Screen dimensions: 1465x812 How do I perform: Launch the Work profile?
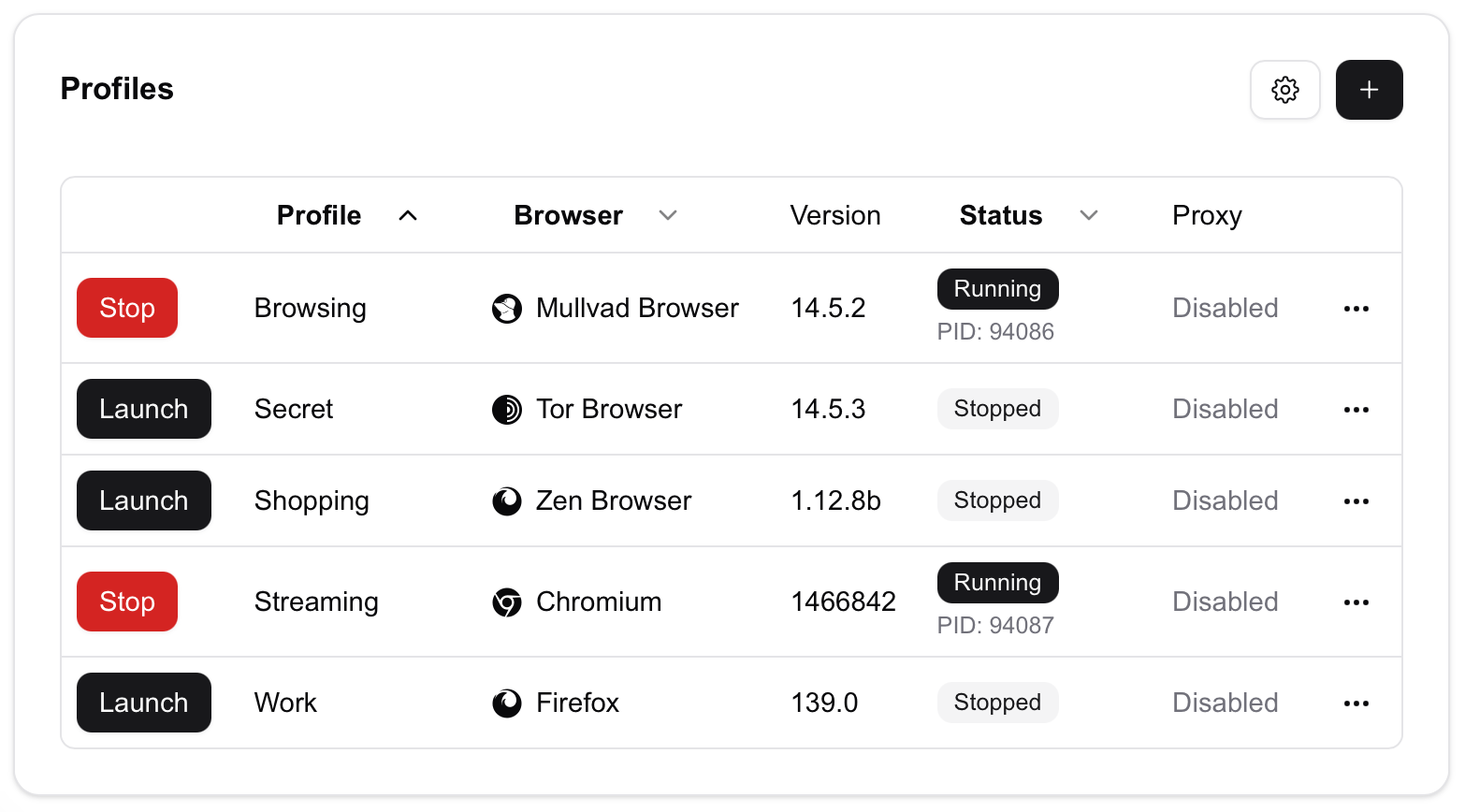tap(143, 703)
